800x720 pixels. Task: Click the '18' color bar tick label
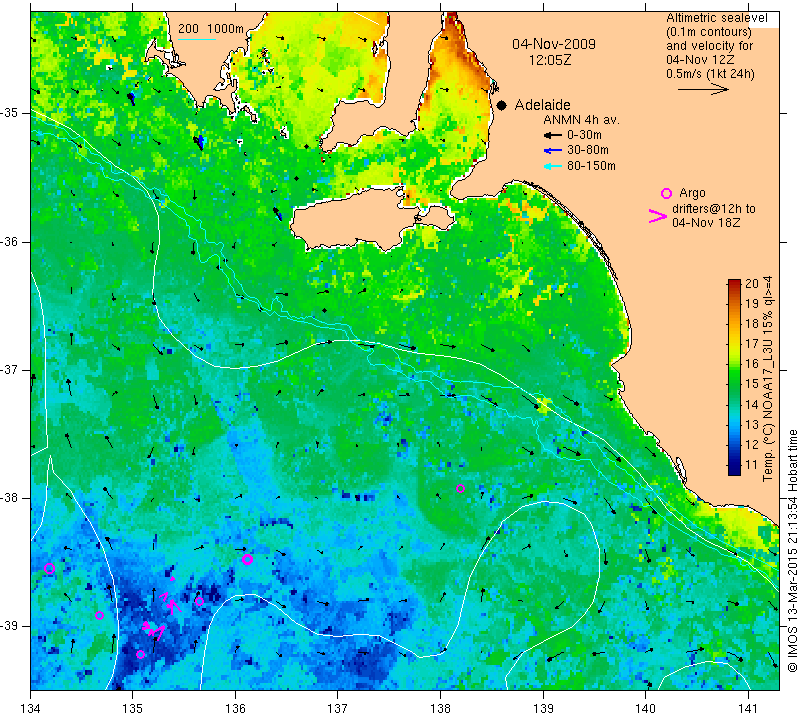point(753,324)
